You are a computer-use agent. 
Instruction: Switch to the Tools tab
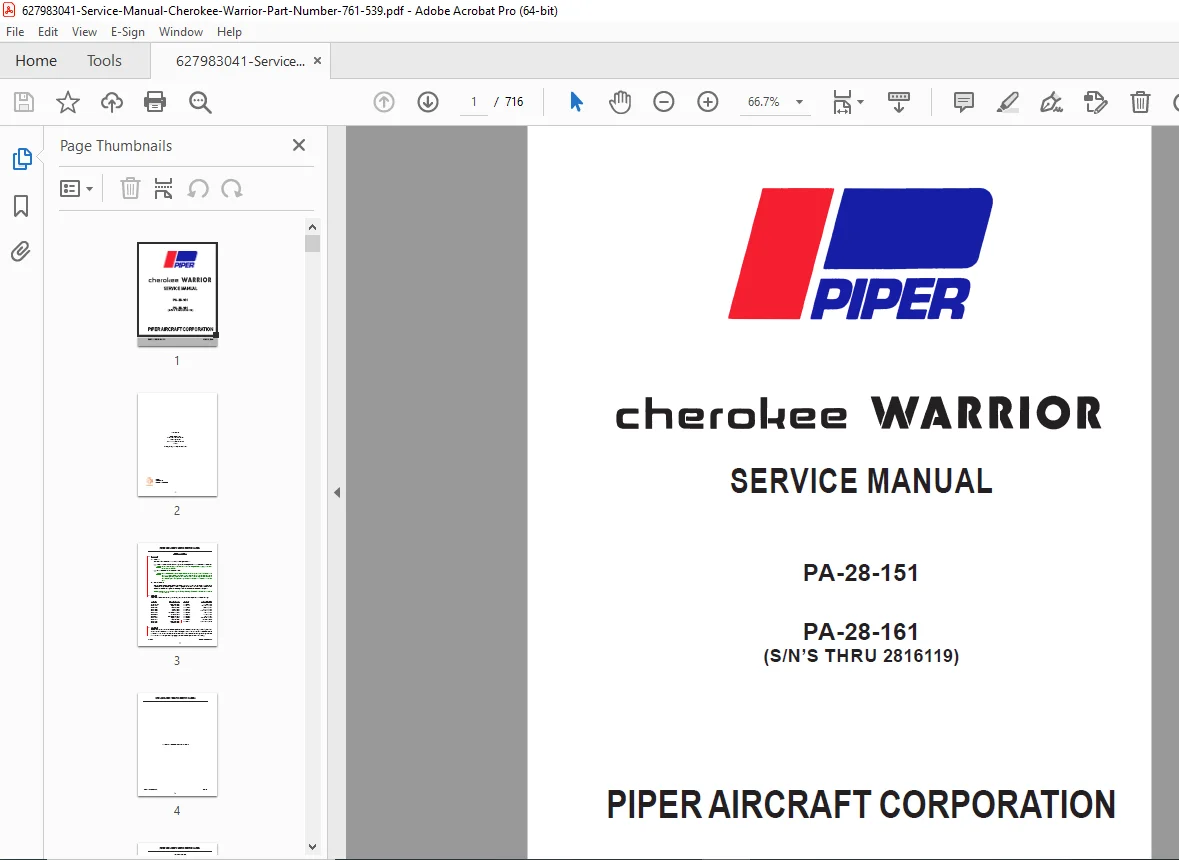coord(104,61)
